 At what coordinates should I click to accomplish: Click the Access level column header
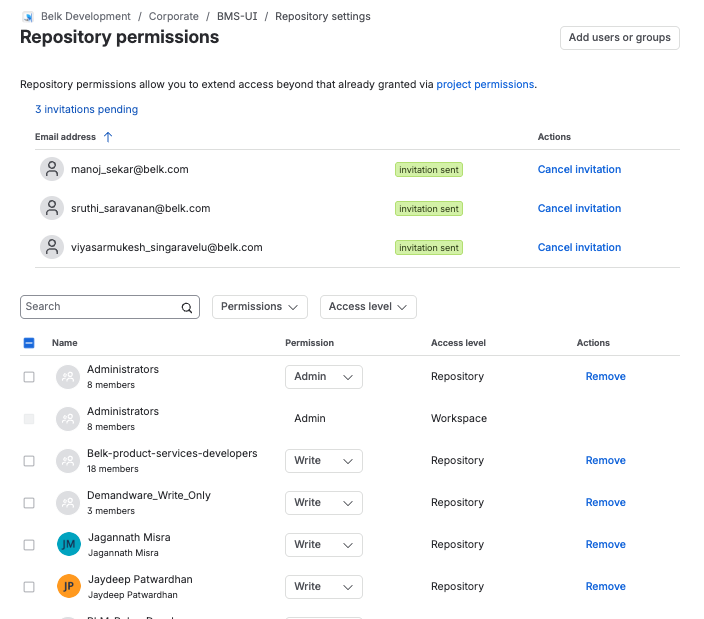click(458, 343)
